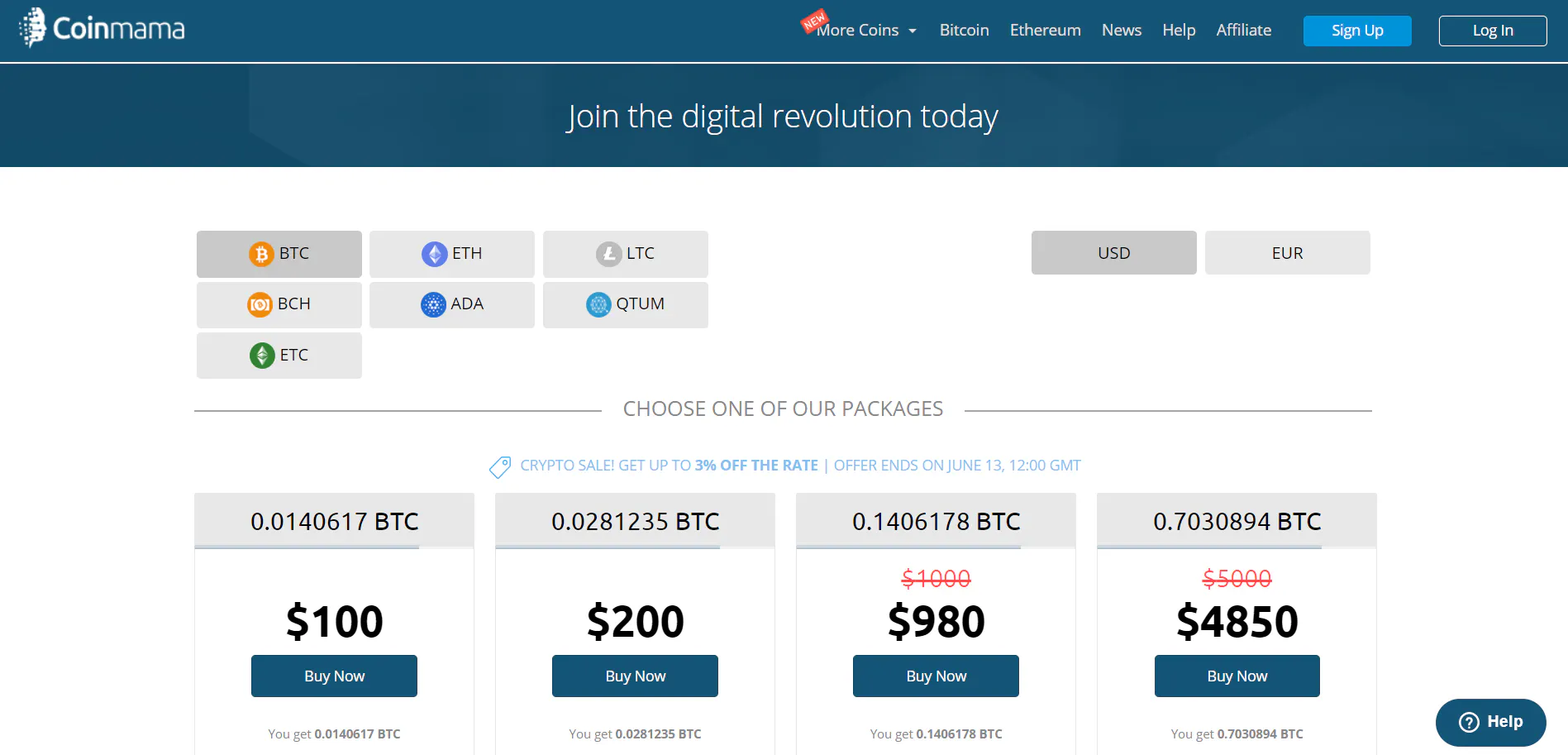Switch currency to EUR
This screenshot has height=755, width=1568.
tap(1287, 253)
